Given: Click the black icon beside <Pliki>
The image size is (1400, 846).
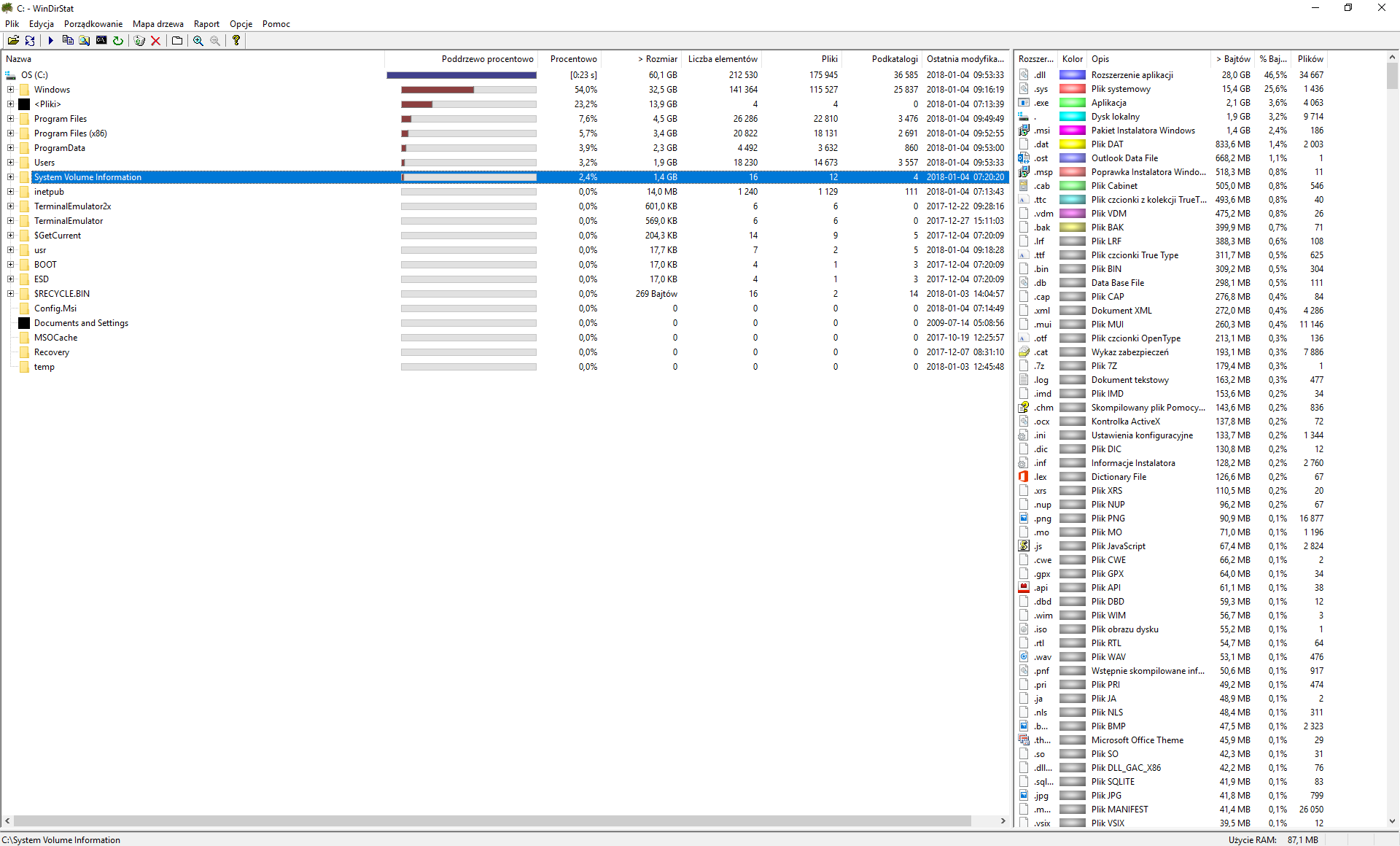Looking at the screenshot, I should click(x=24, y=104).
